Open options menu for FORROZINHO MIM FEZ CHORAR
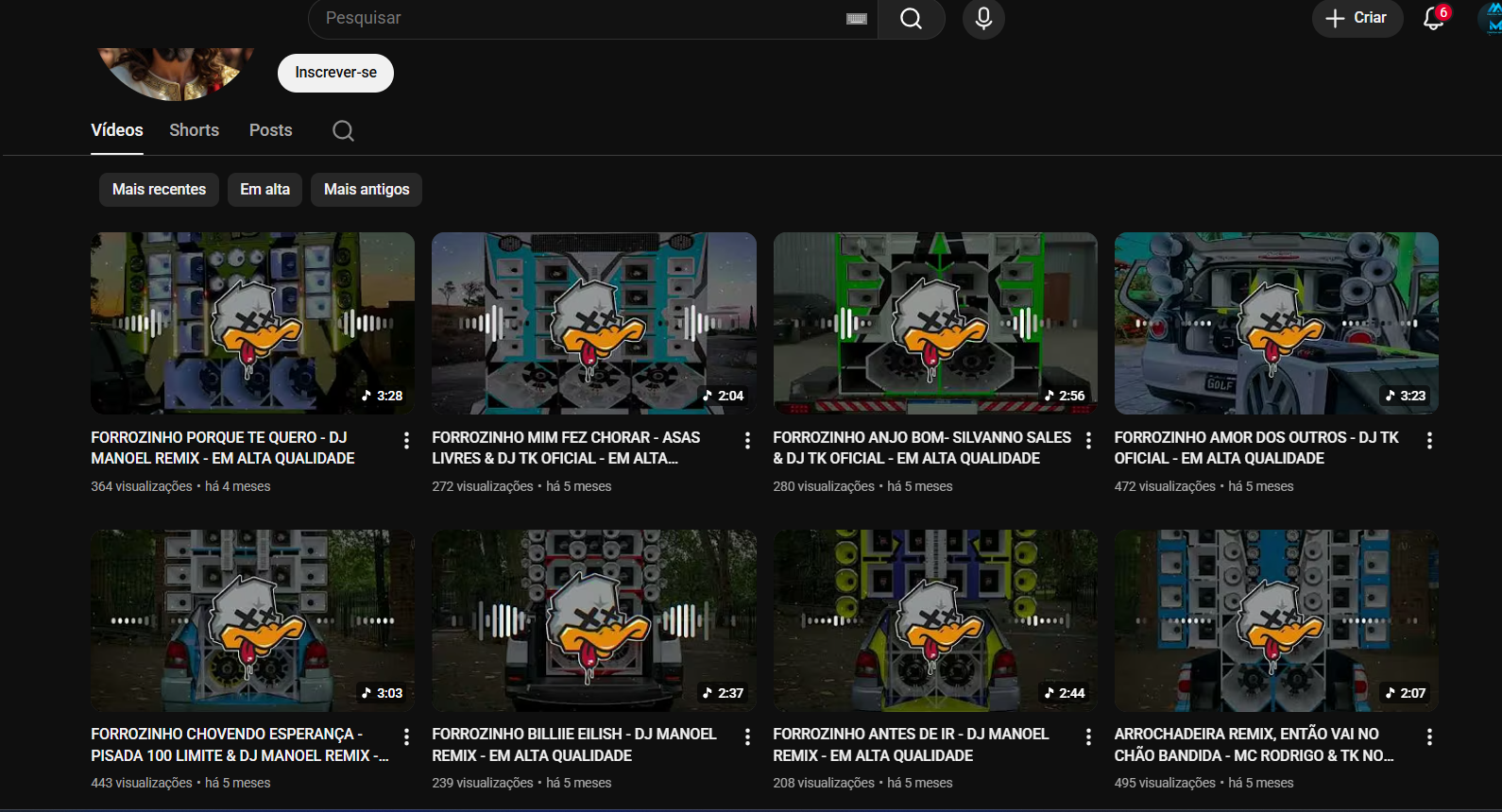Viewport: 1502px width, 812px height. click(747, 440)
